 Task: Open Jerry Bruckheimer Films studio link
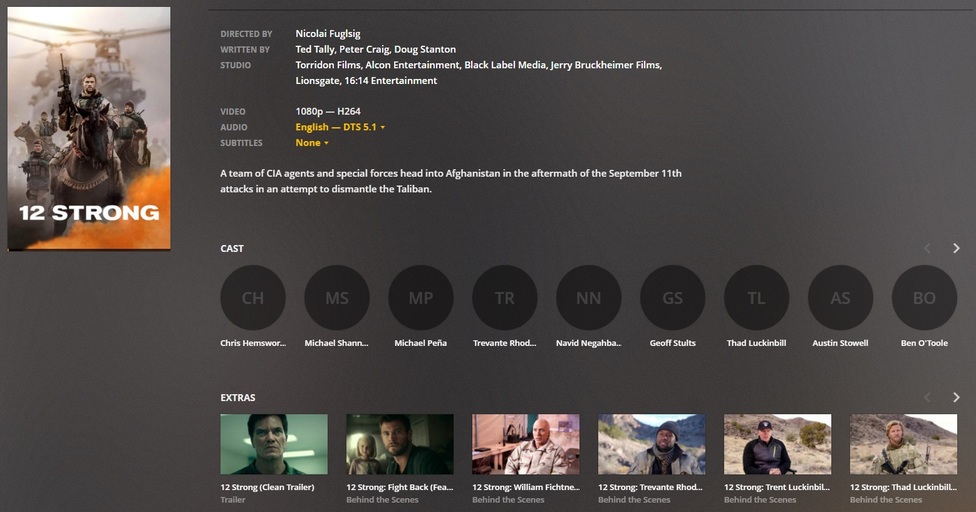606,65
